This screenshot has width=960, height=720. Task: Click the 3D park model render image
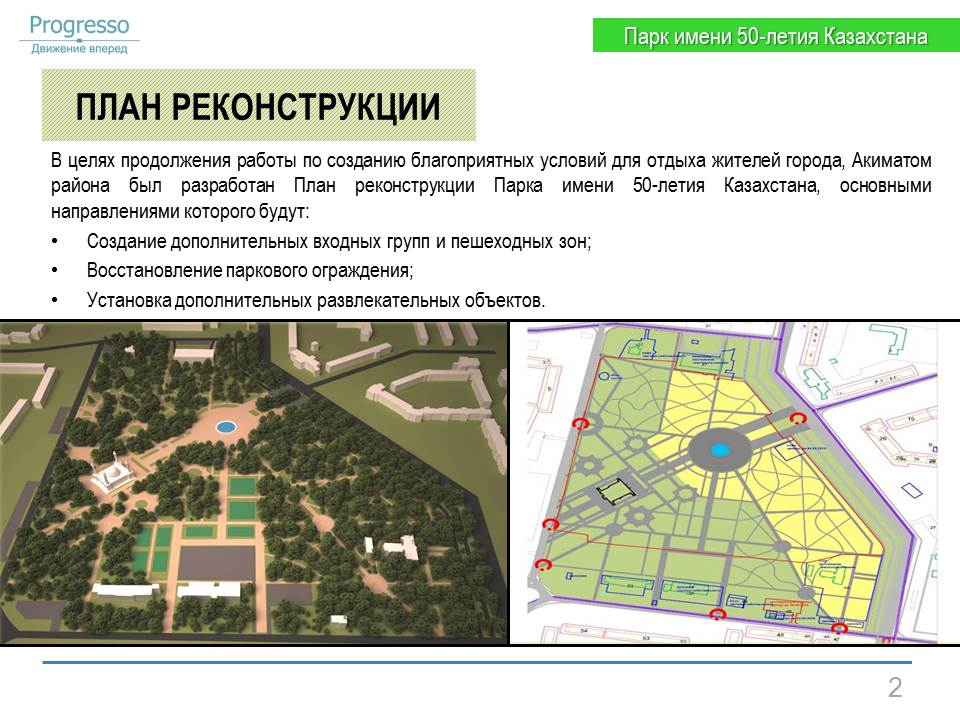254,482
